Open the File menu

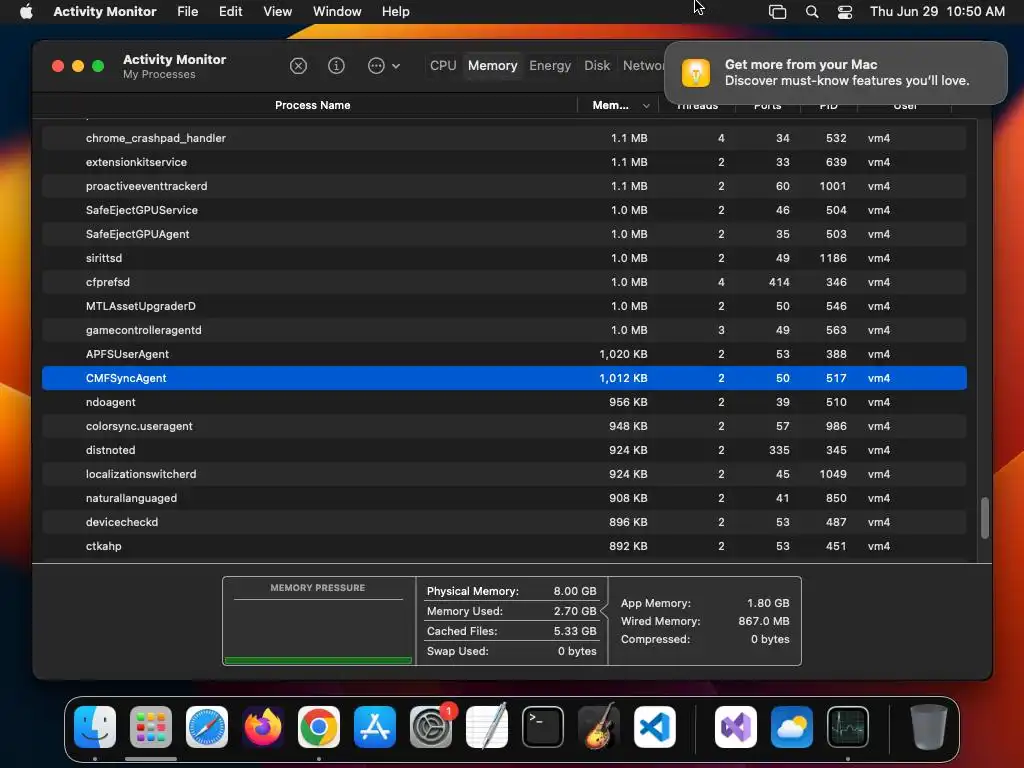pyautogui.click(x=187, y=11)
